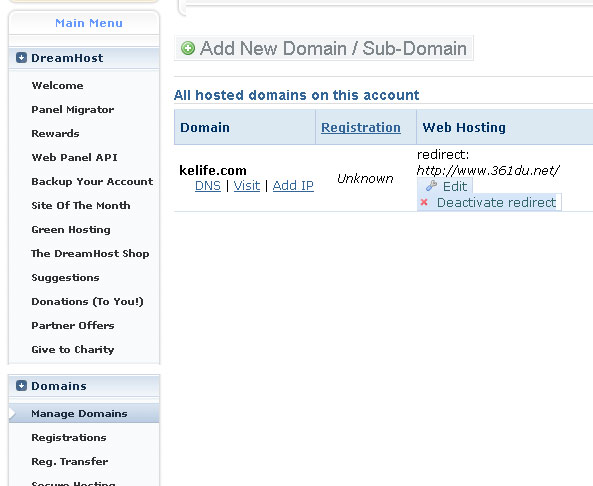This screenshot has width=593, height=486.
Task: Open Registrations under Domains
Action: [x=69, y=438]
